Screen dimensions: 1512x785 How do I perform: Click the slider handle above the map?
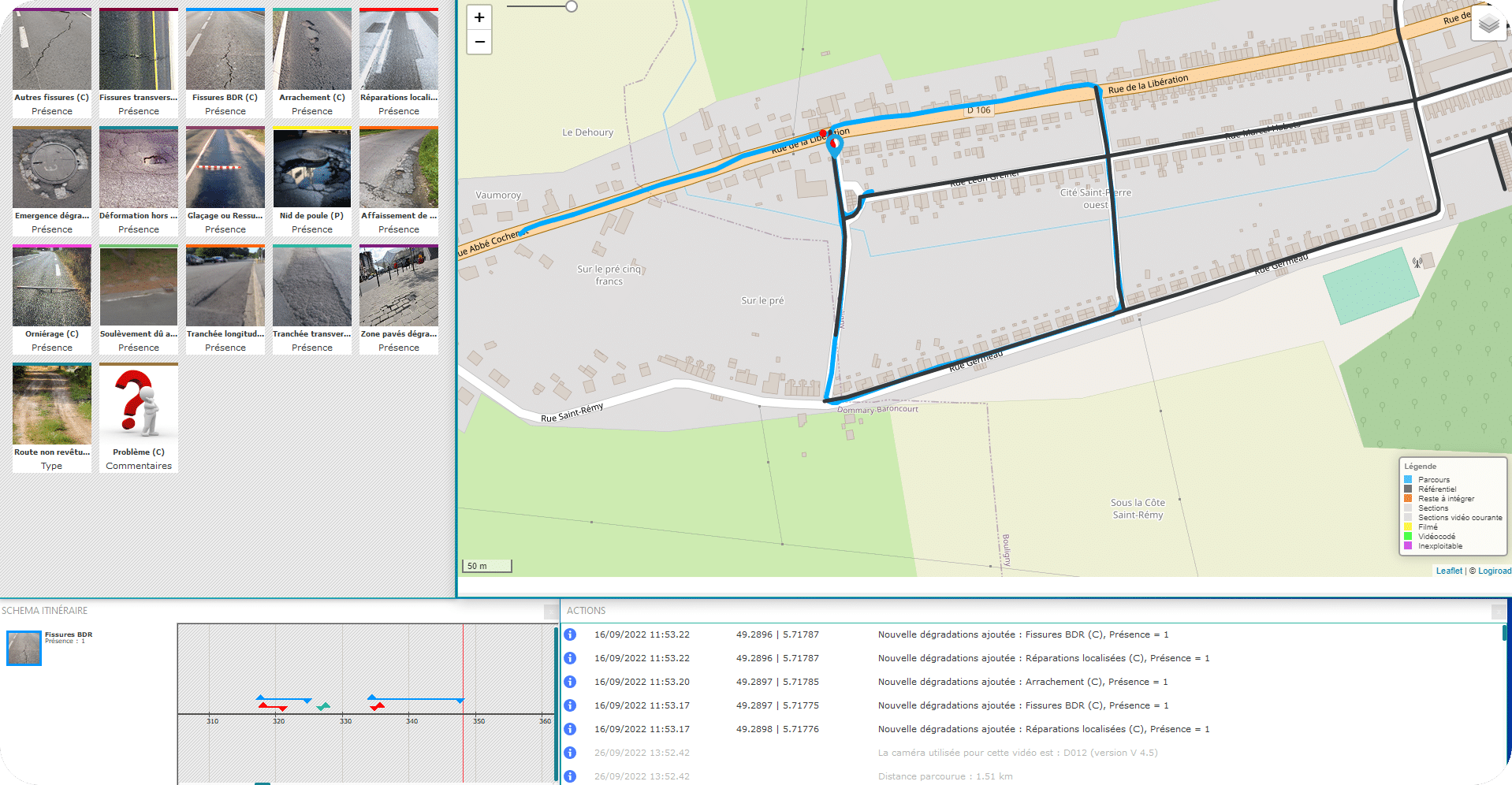(572, 6)
